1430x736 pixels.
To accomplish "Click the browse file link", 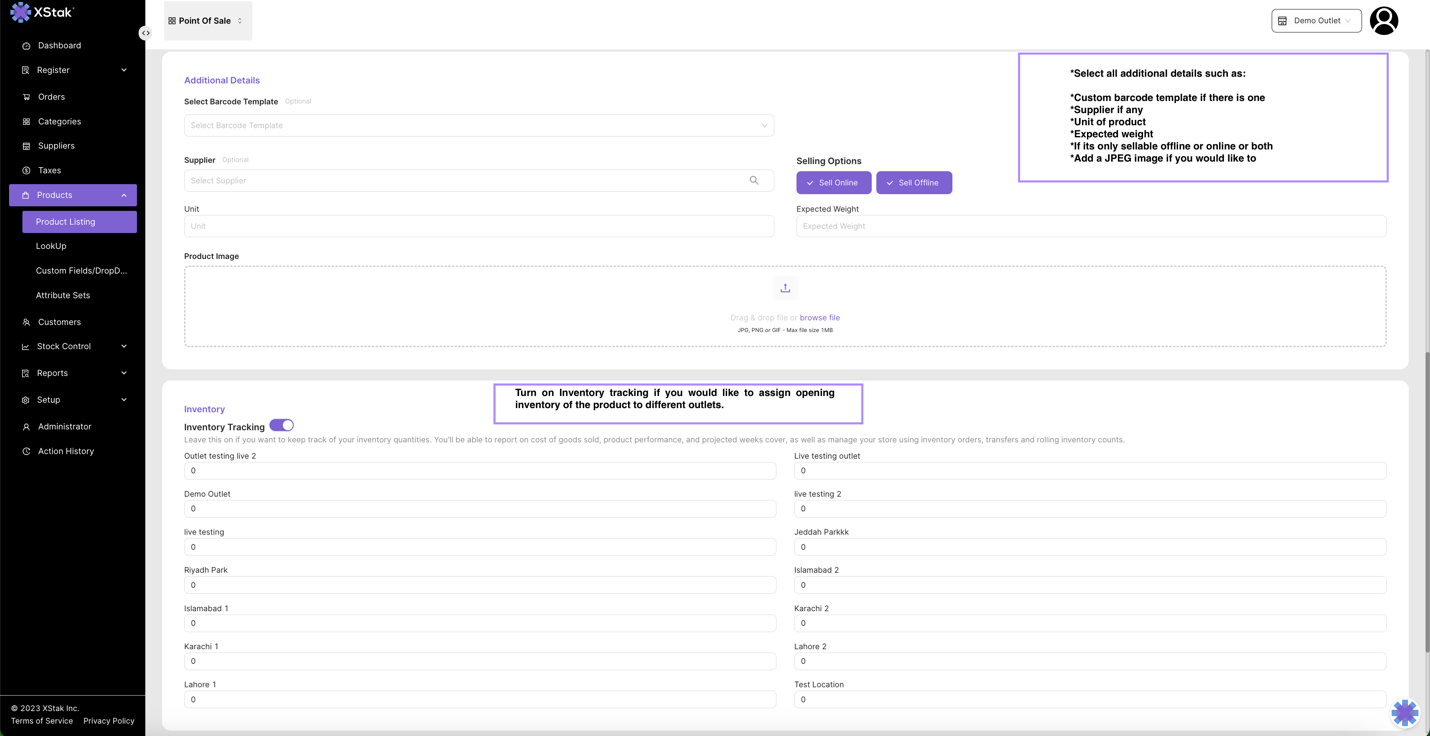I will click(x=819, y=318).
